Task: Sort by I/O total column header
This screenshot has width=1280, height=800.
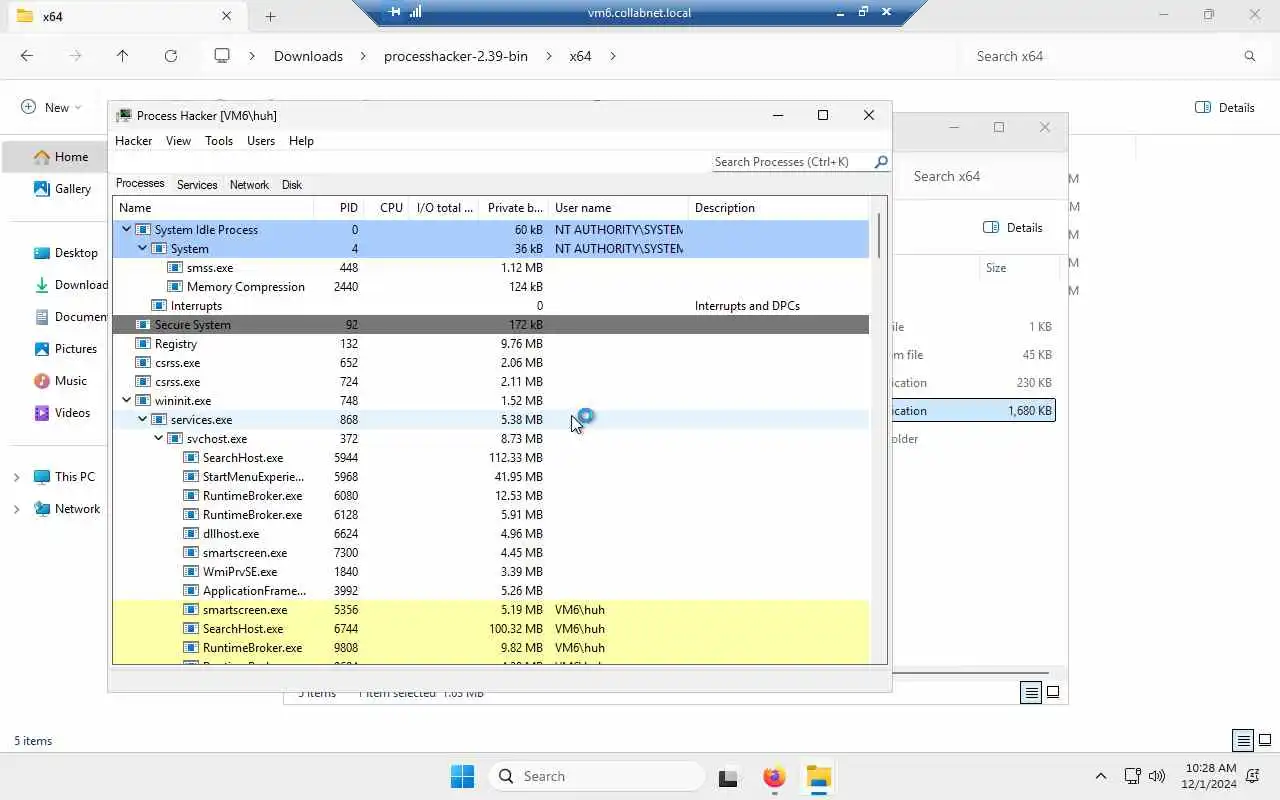Action: click(445, 208)
